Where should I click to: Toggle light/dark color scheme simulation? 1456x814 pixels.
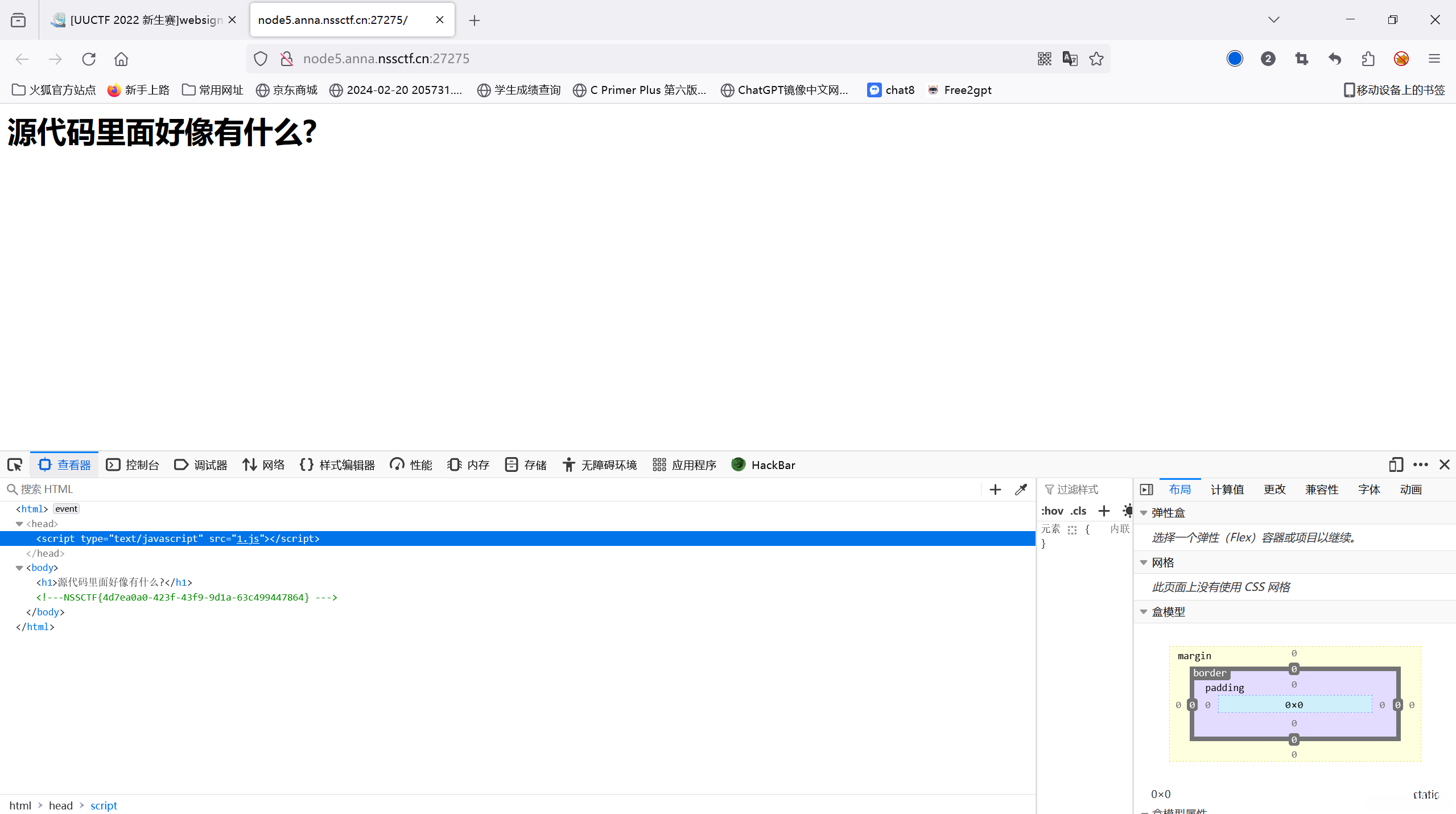[x=1127, y=511]
